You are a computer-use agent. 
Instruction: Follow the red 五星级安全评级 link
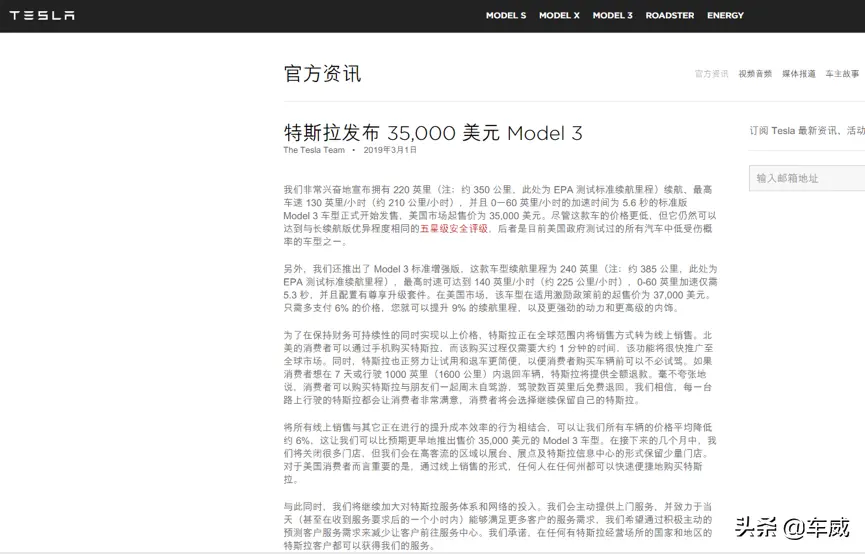coord(453,228)
